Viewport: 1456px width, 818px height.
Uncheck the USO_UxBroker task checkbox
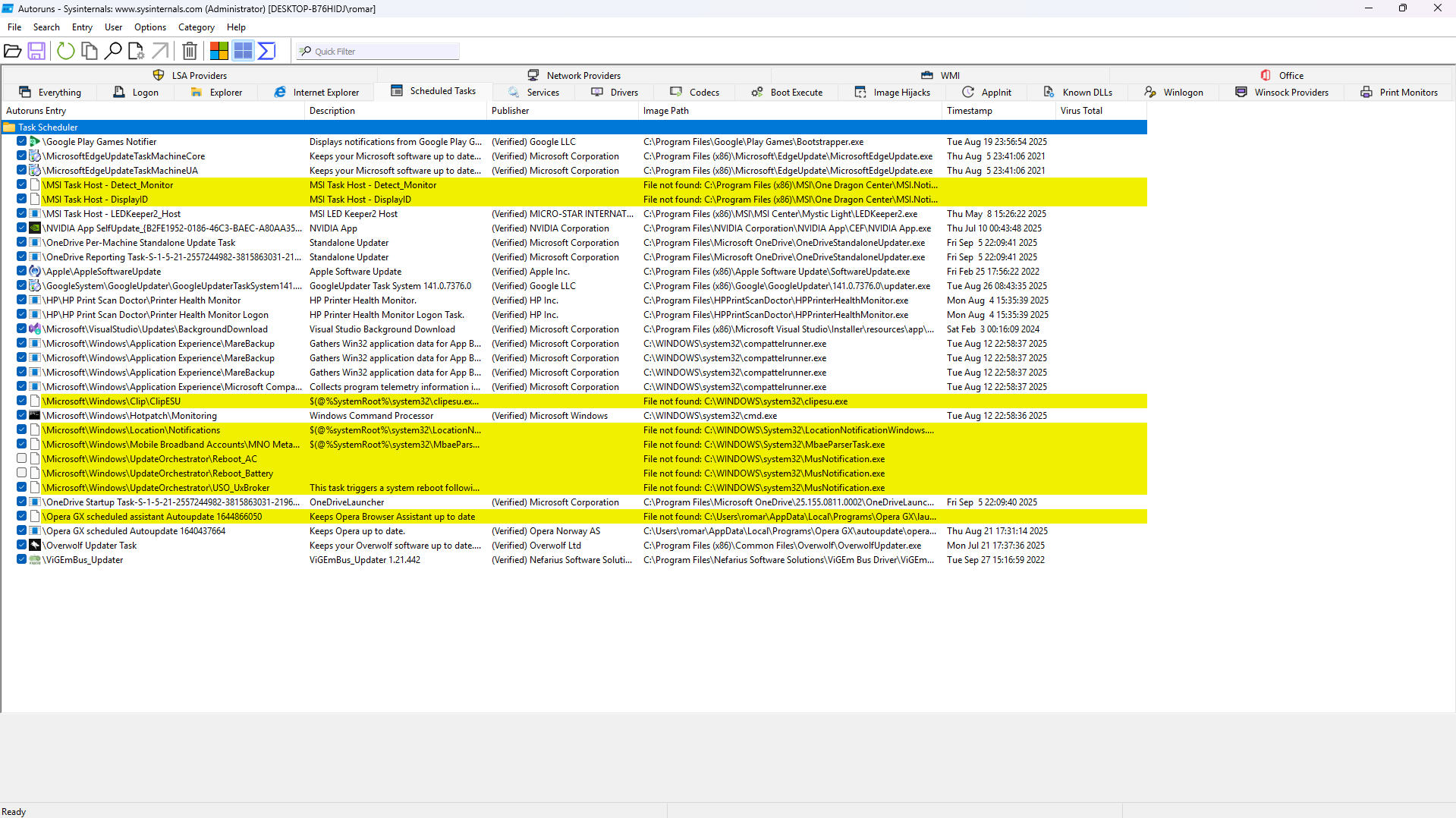click(x=22, y=488)
